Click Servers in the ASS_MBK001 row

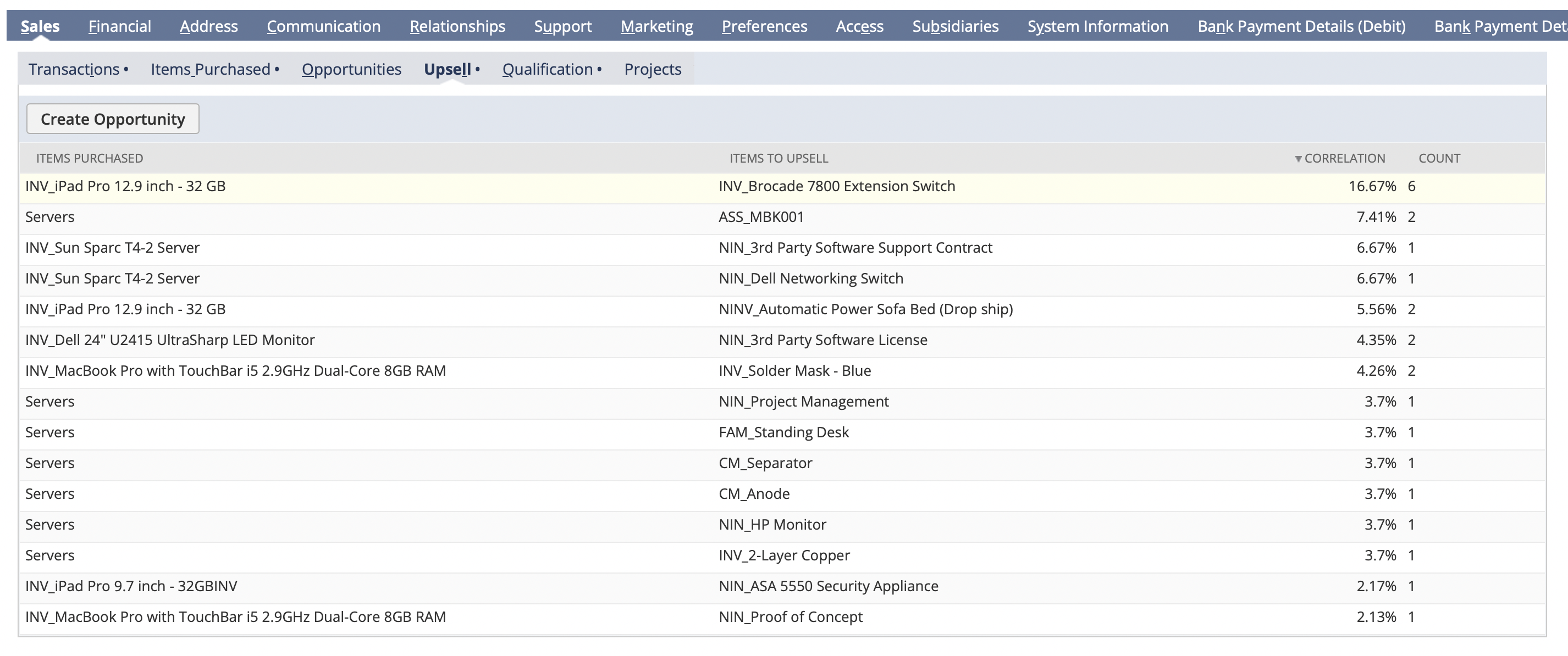(x=49, y=217)
